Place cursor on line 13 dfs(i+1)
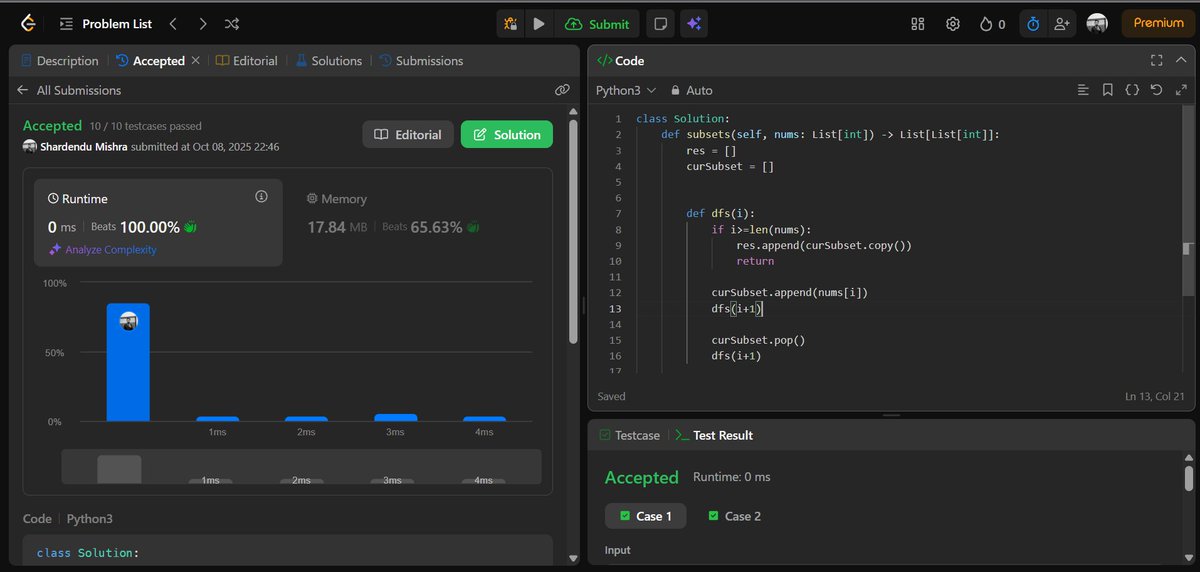 (x=737, y=309)
